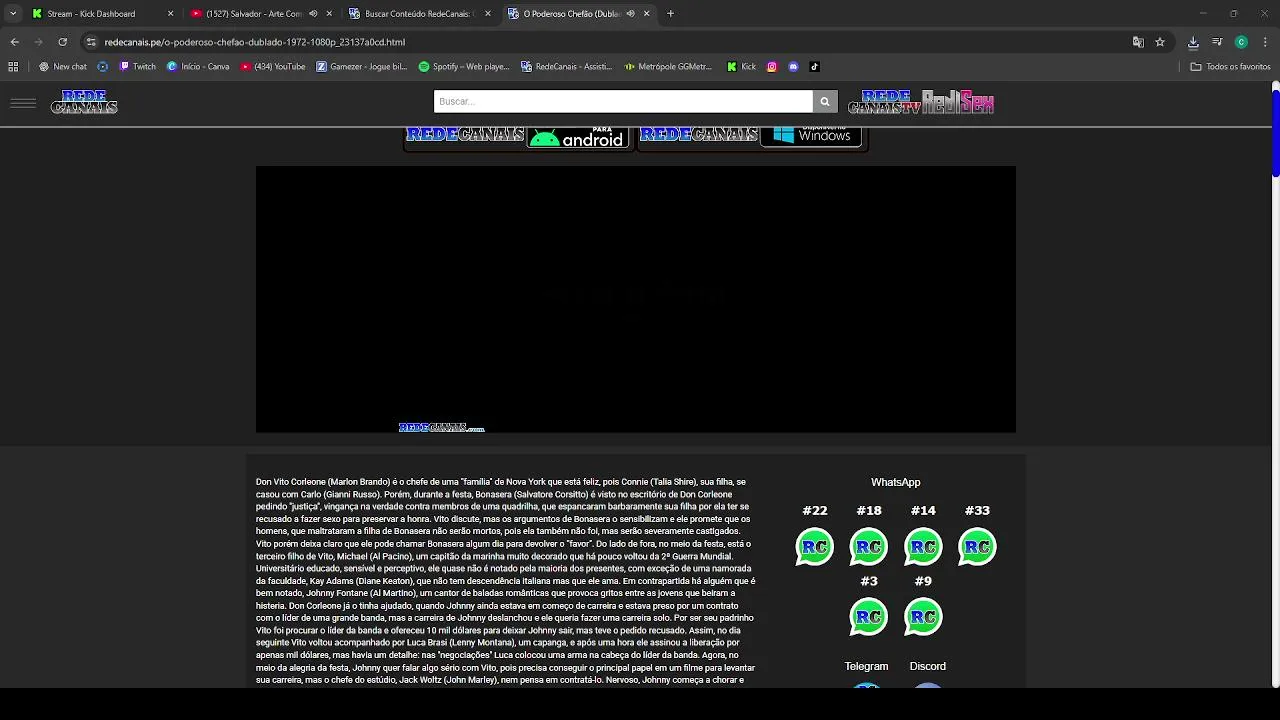Bookmark this page with star icon
The image size is (1280, 720).
click(x=1160, y=42)
